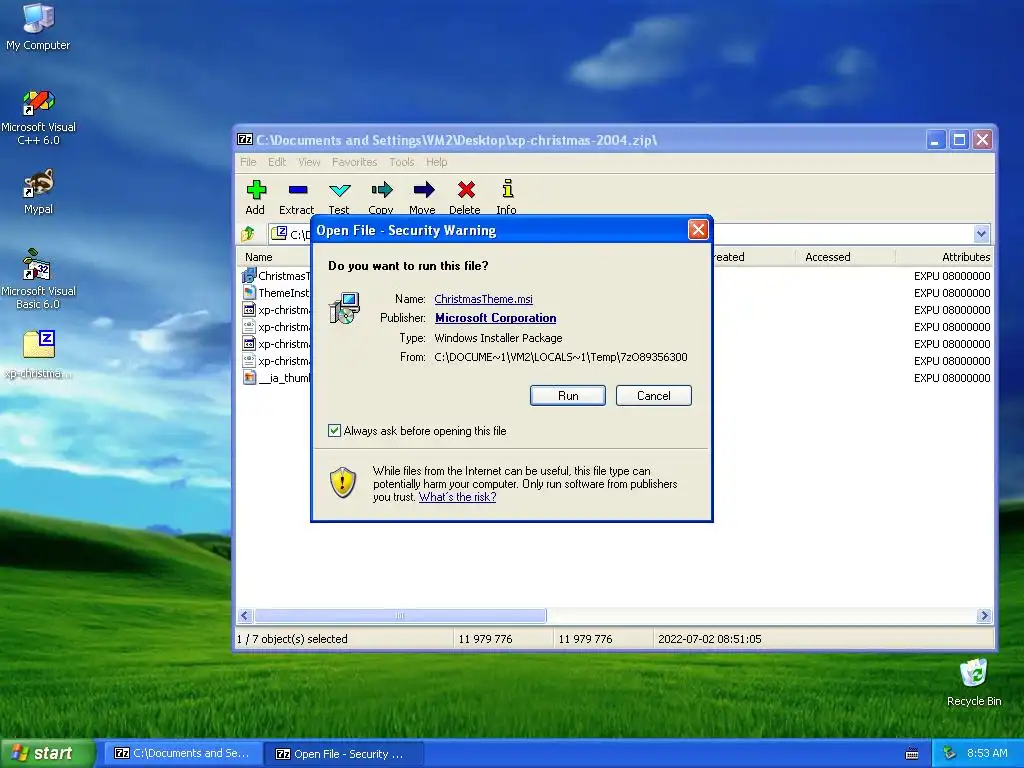Sort by the Attributes column header
The height and width of the screenshot is (768, 1024).
(965, 257)
